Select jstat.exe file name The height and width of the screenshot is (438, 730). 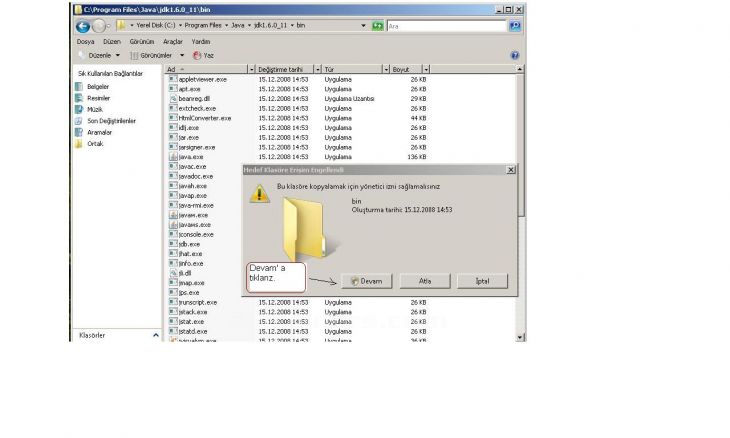coord(191,322)
